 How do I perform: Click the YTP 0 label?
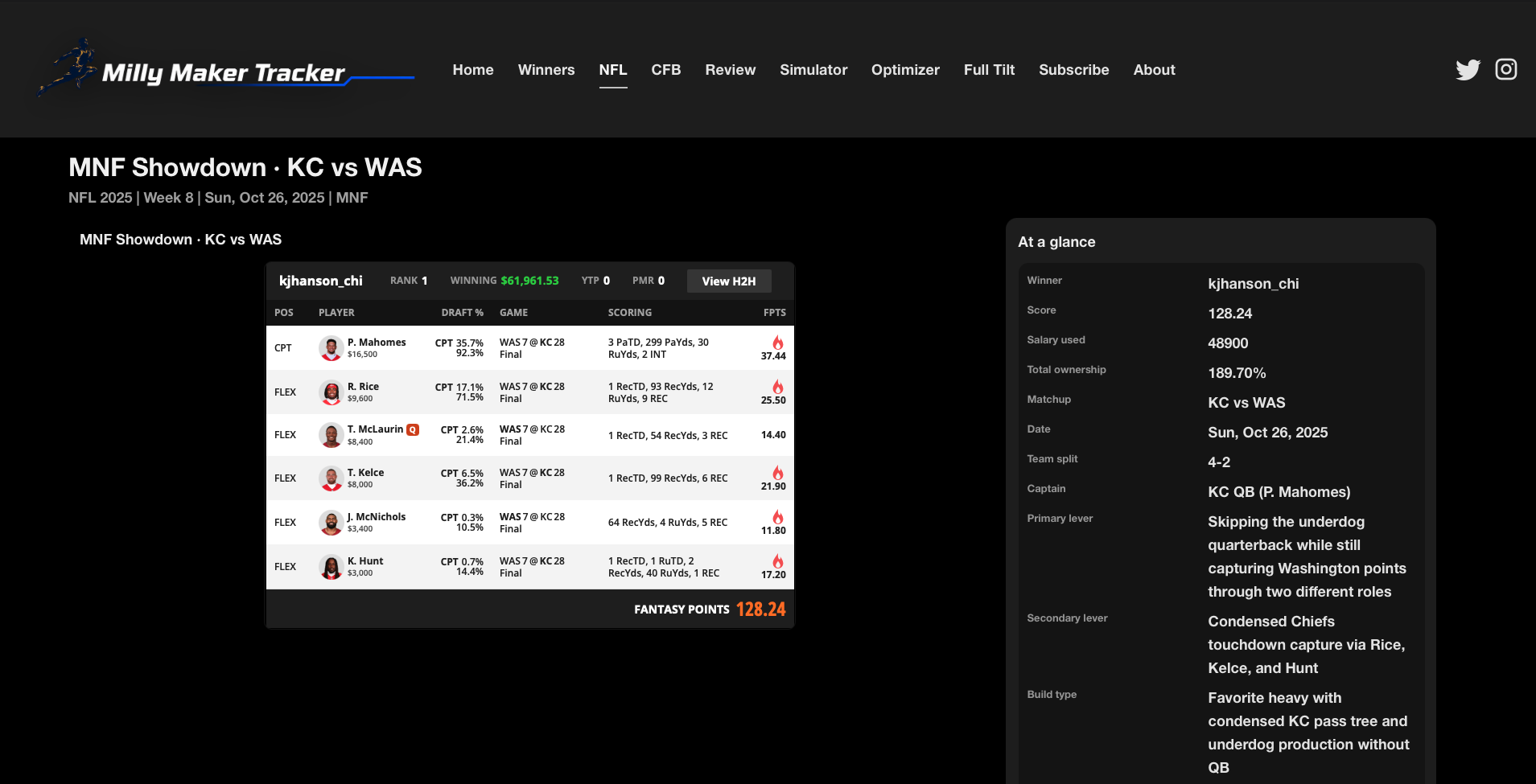tap(595, 281)
